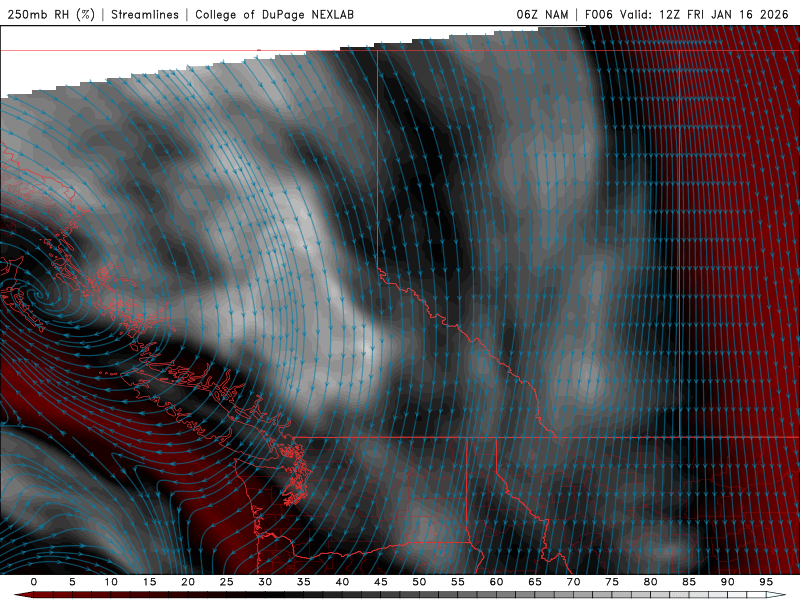Image resolution: width=800 pixels, height=600 pixels.
Task: Click the colorbar scale label "85"
Action: [x=689, y=582]
